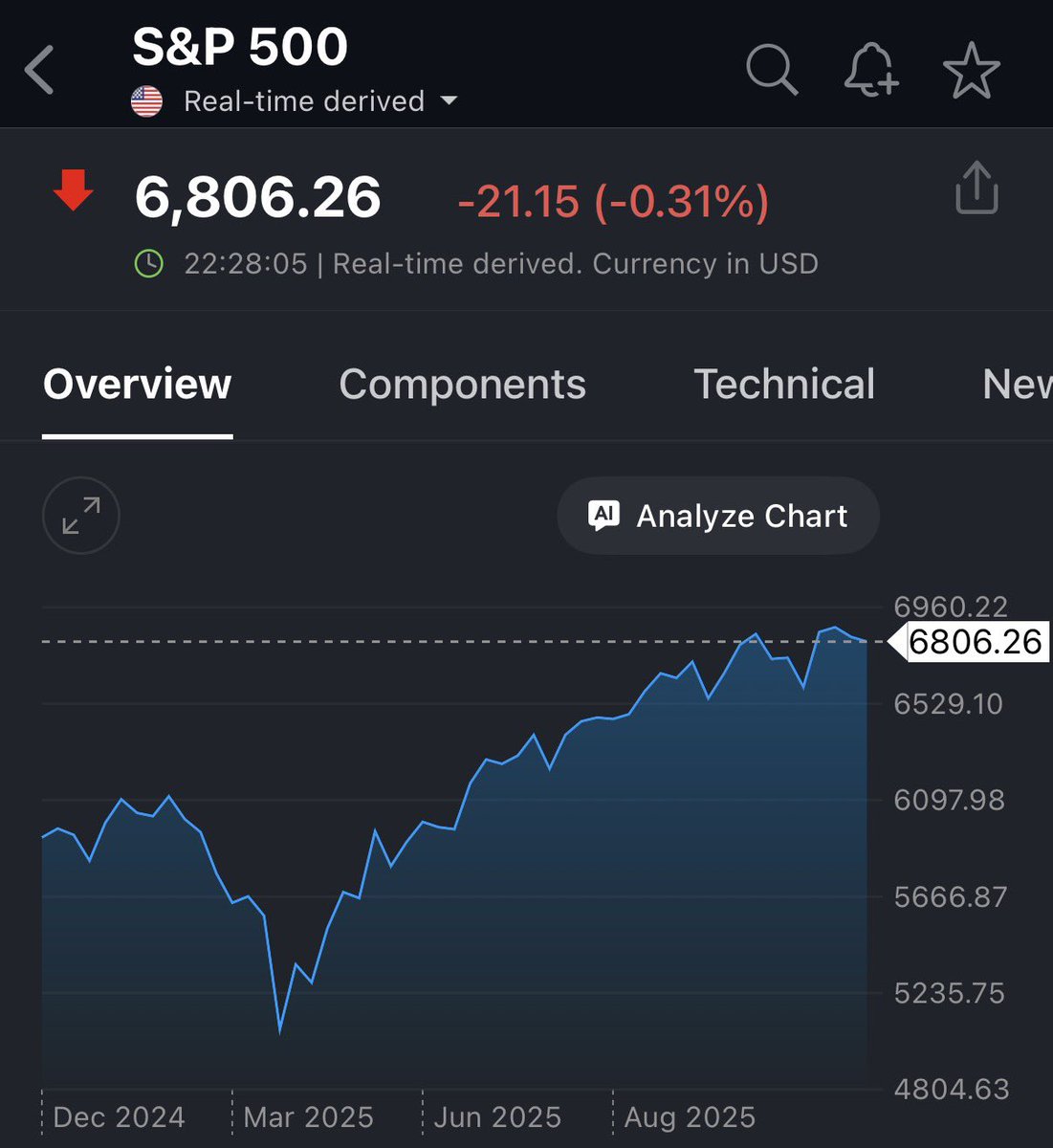Tap the Aug 2025 date label
The height and width of the screenshot is (1148, 1053).
coord(690,1117)
